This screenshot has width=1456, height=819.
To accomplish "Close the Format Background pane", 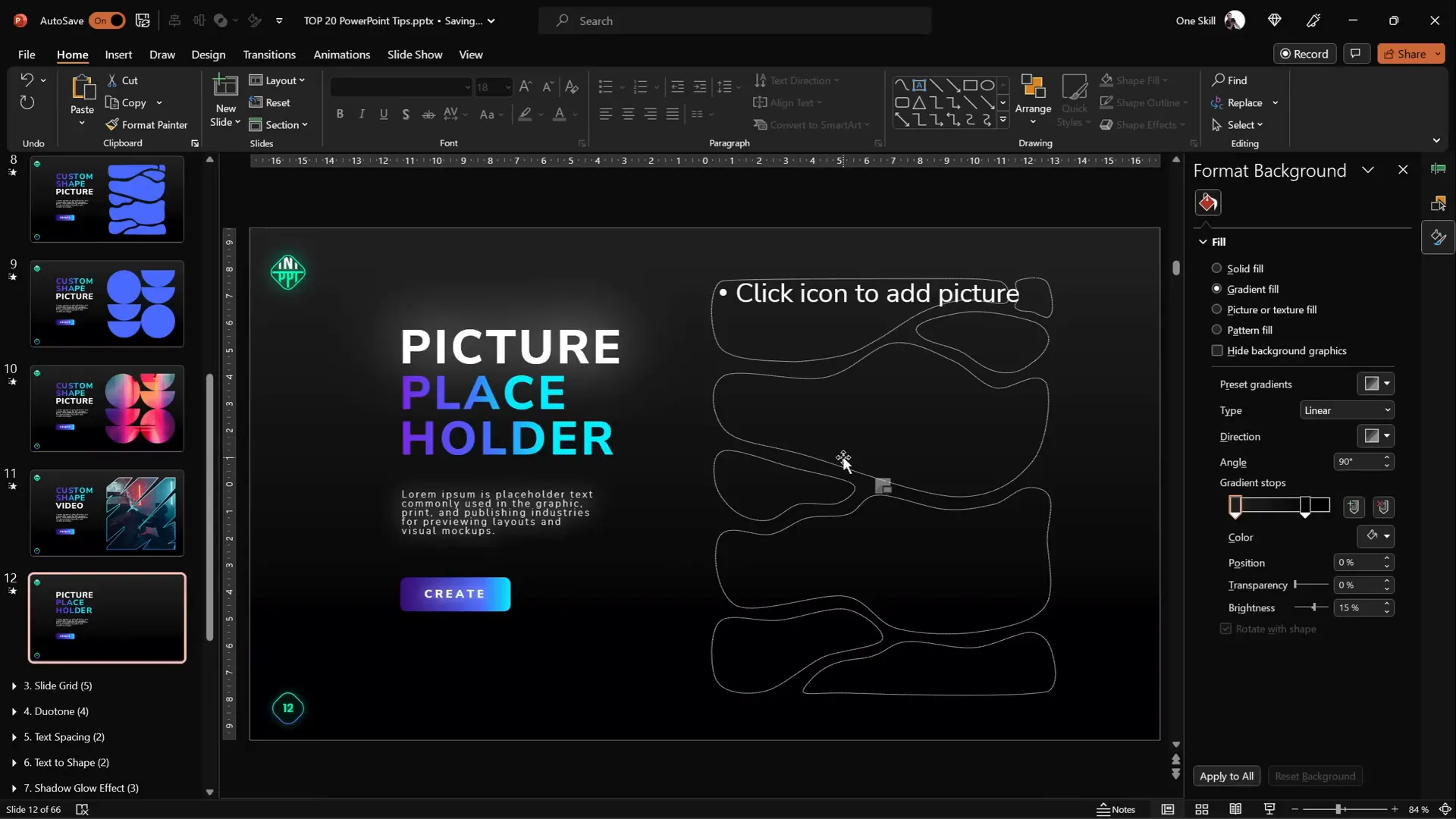I will (1402, 170).
